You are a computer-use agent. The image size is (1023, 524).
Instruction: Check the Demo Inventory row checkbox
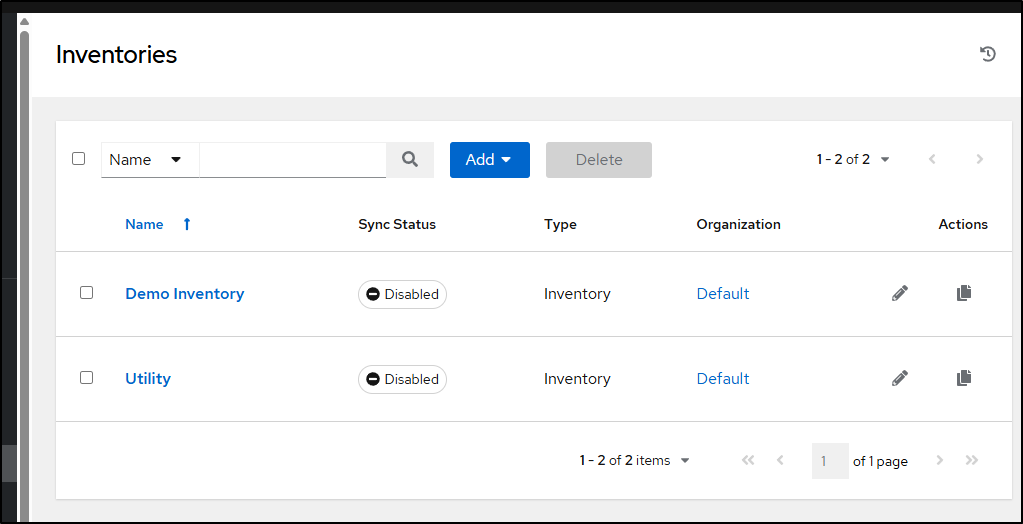click(x=86, y=292)
